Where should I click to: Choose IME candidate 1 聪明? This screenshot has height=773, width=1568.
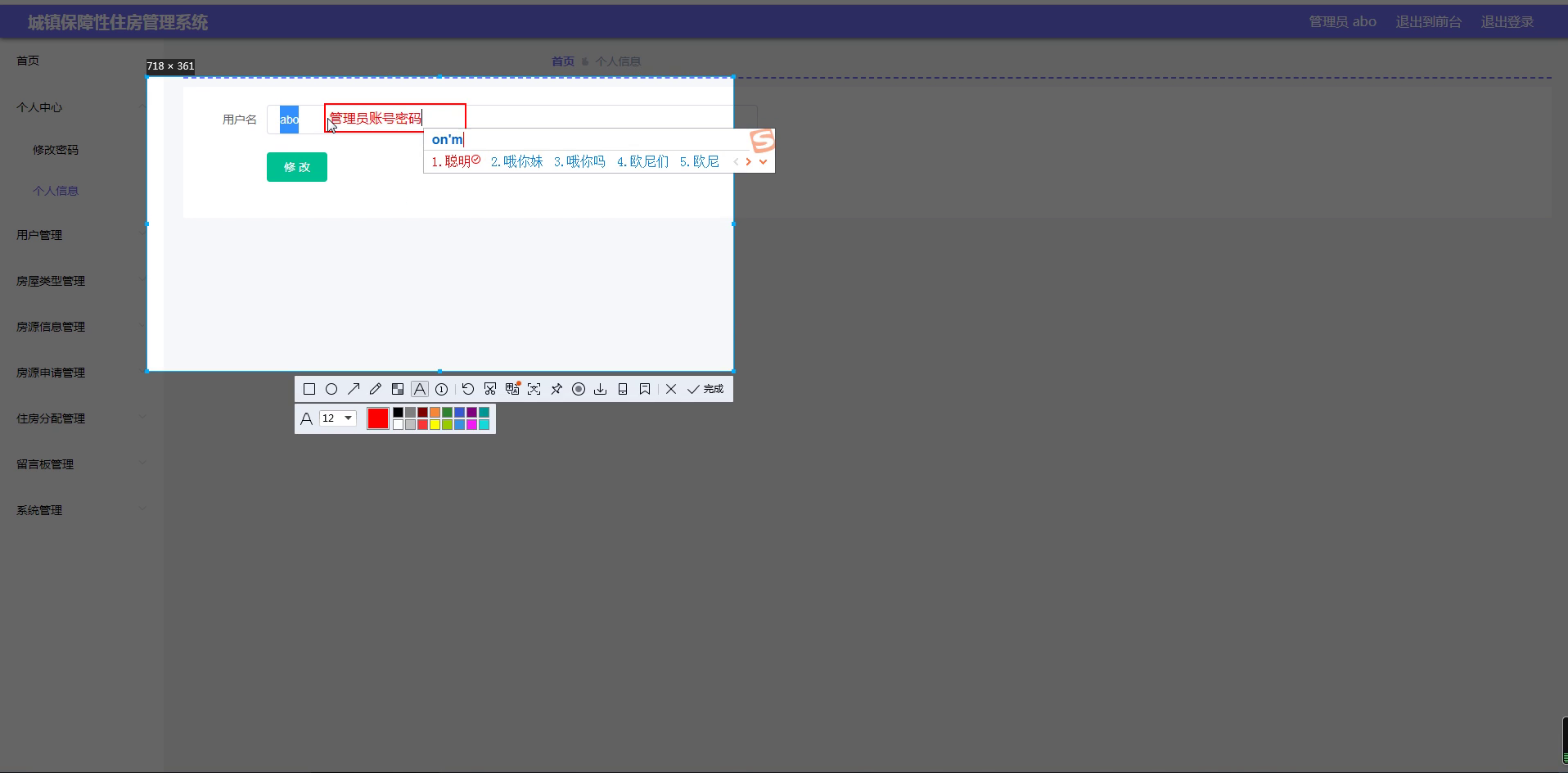pos(456,161)
